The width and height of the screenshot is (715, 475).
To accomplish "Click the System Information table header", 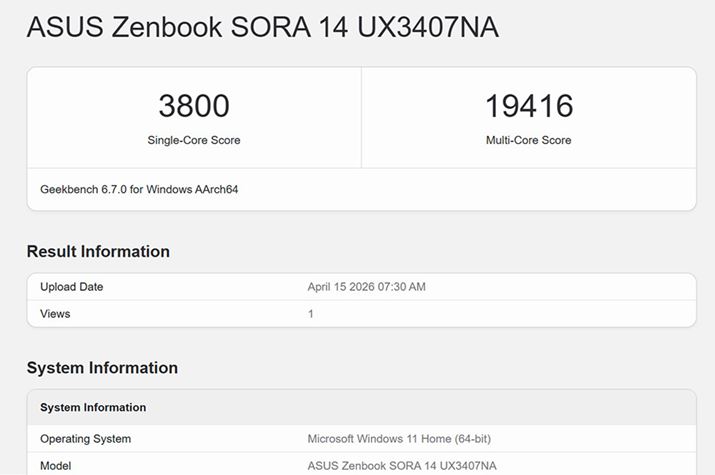I will [93, 407].
